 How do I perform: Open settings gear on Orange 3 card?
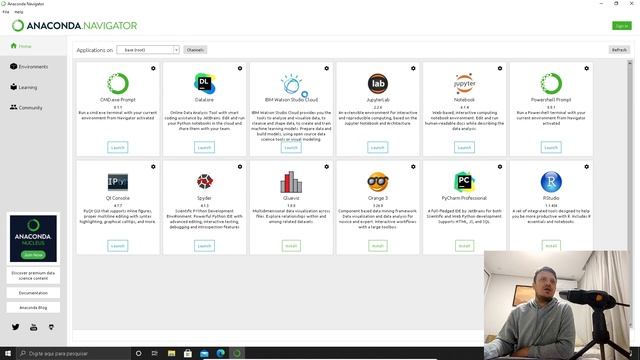pos(413,167)
